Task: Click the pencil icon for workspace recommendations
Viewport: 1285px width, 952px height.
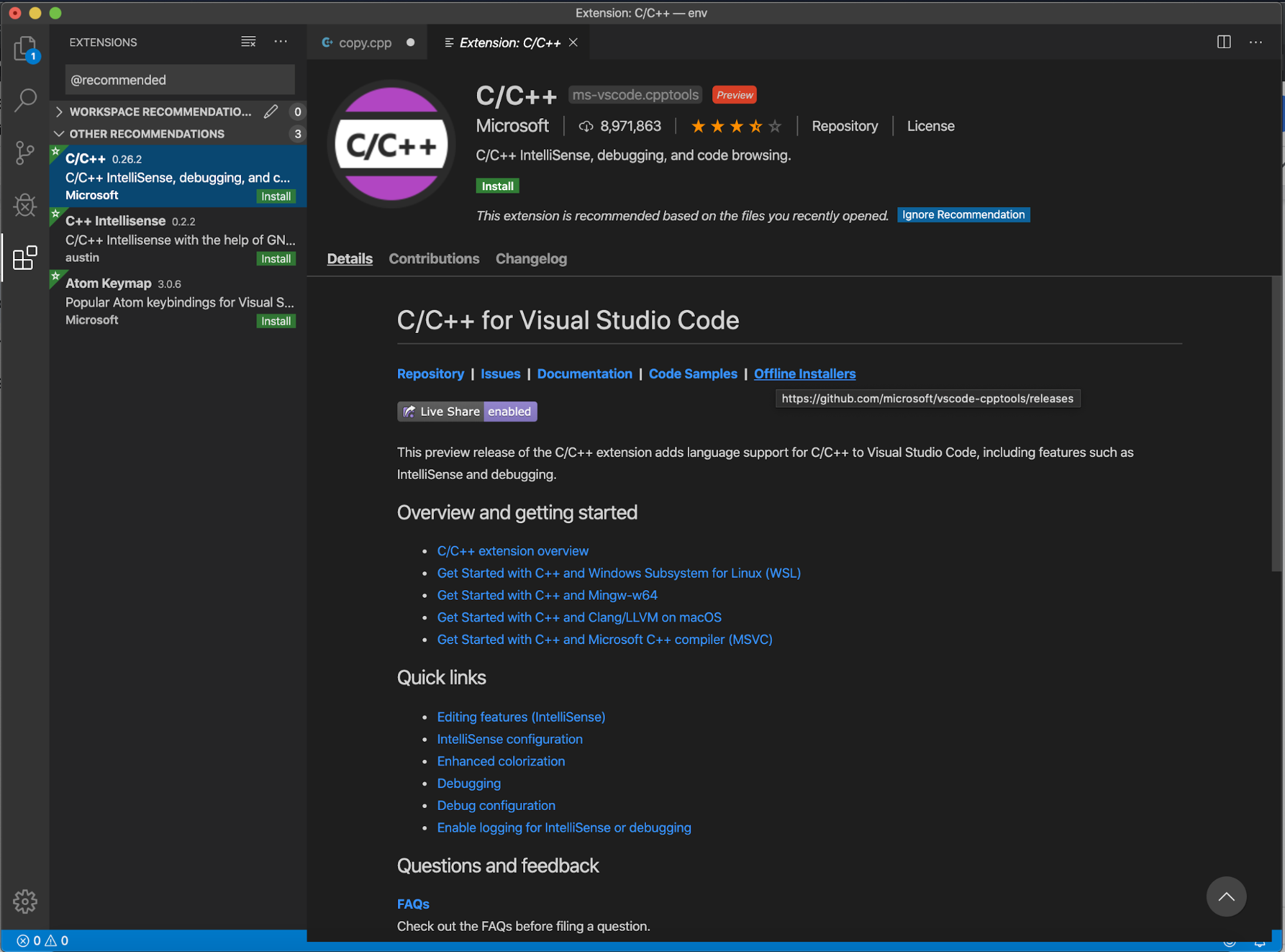Action: (x=271, y=111)
